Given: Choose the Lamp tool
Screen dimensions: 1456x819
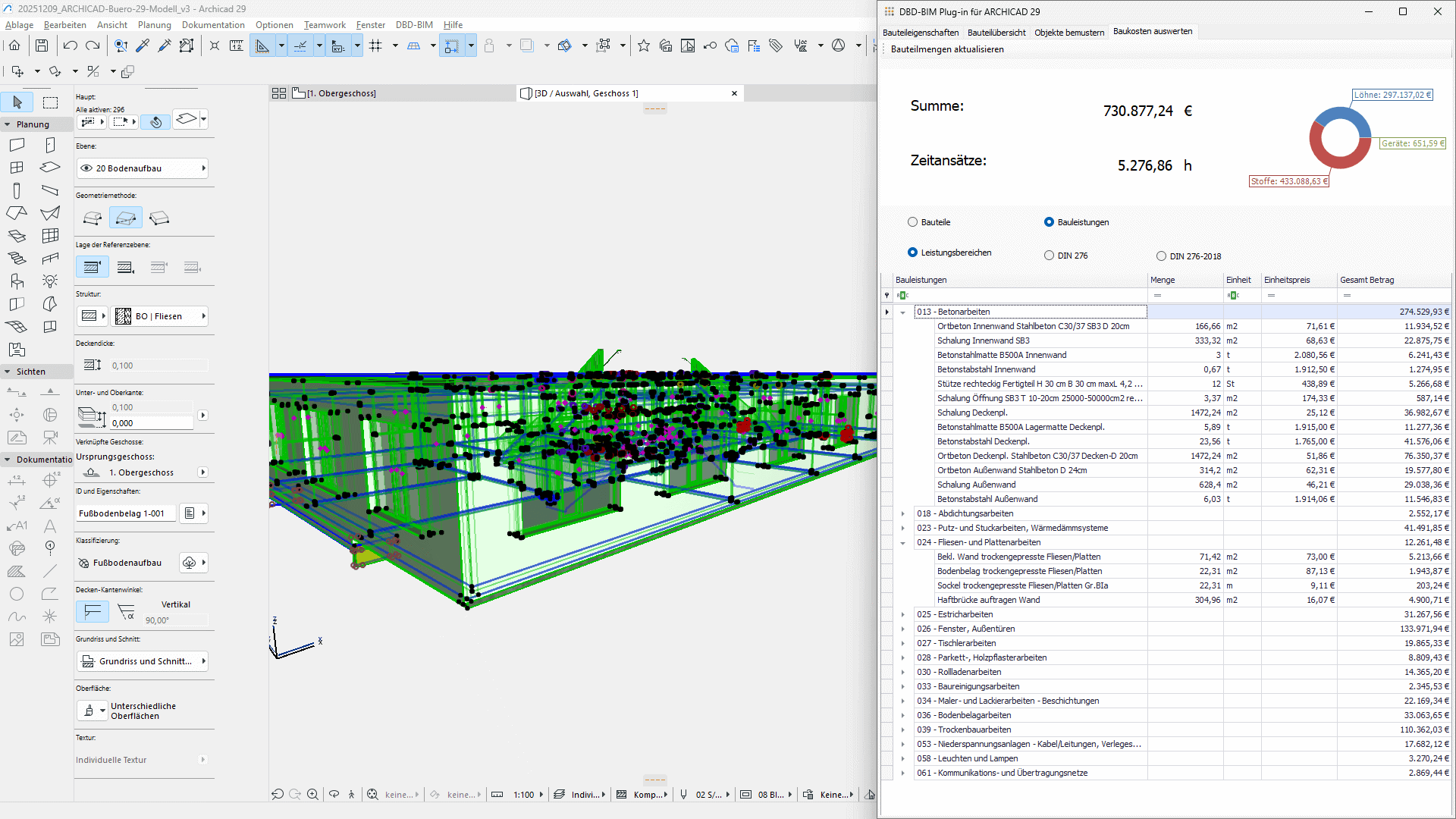Looking at the screenshot, I should [50, 281].
